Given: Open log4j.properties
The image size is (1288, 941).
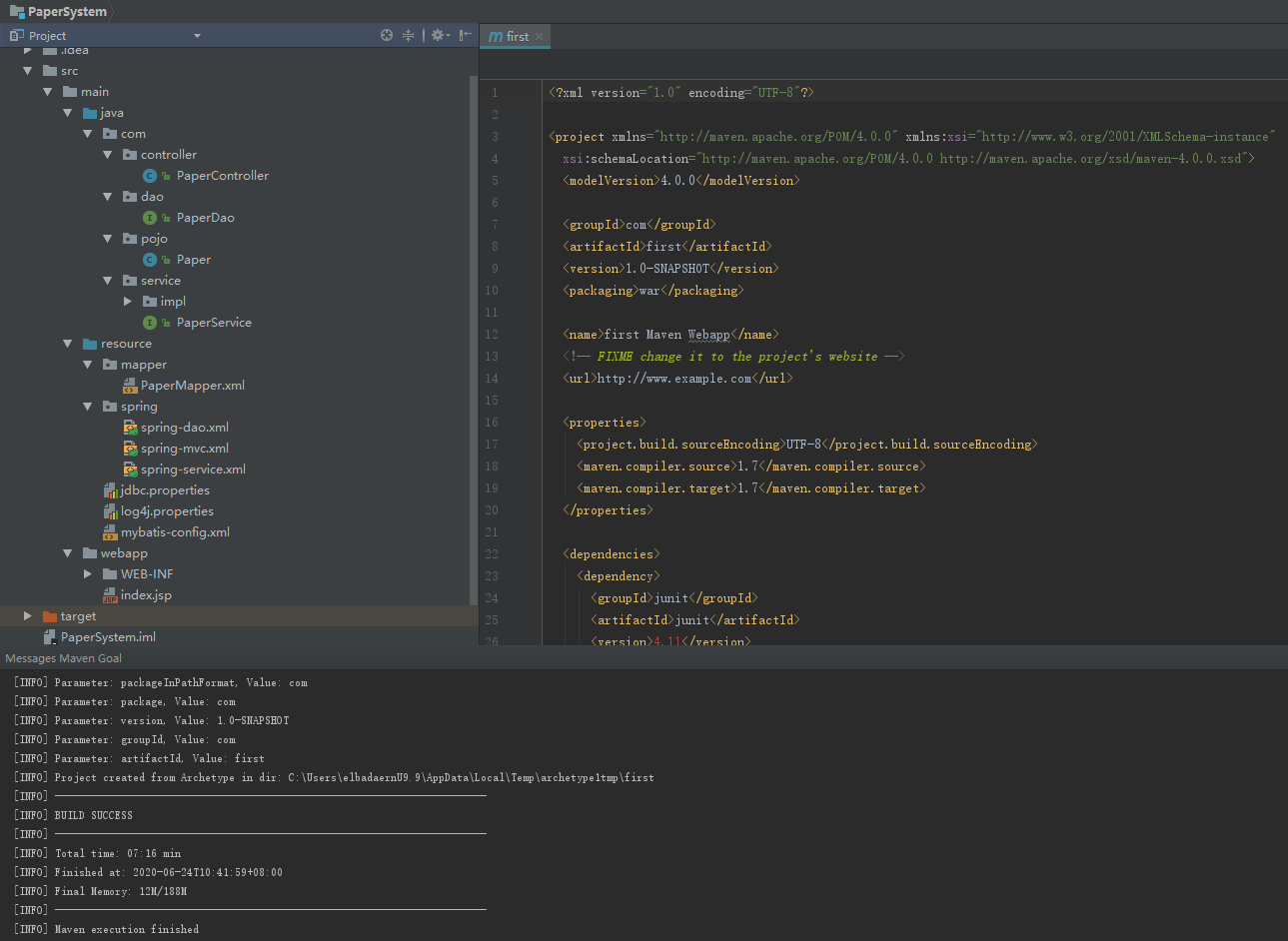Looking at the screenshot, I should coord(167,511).
